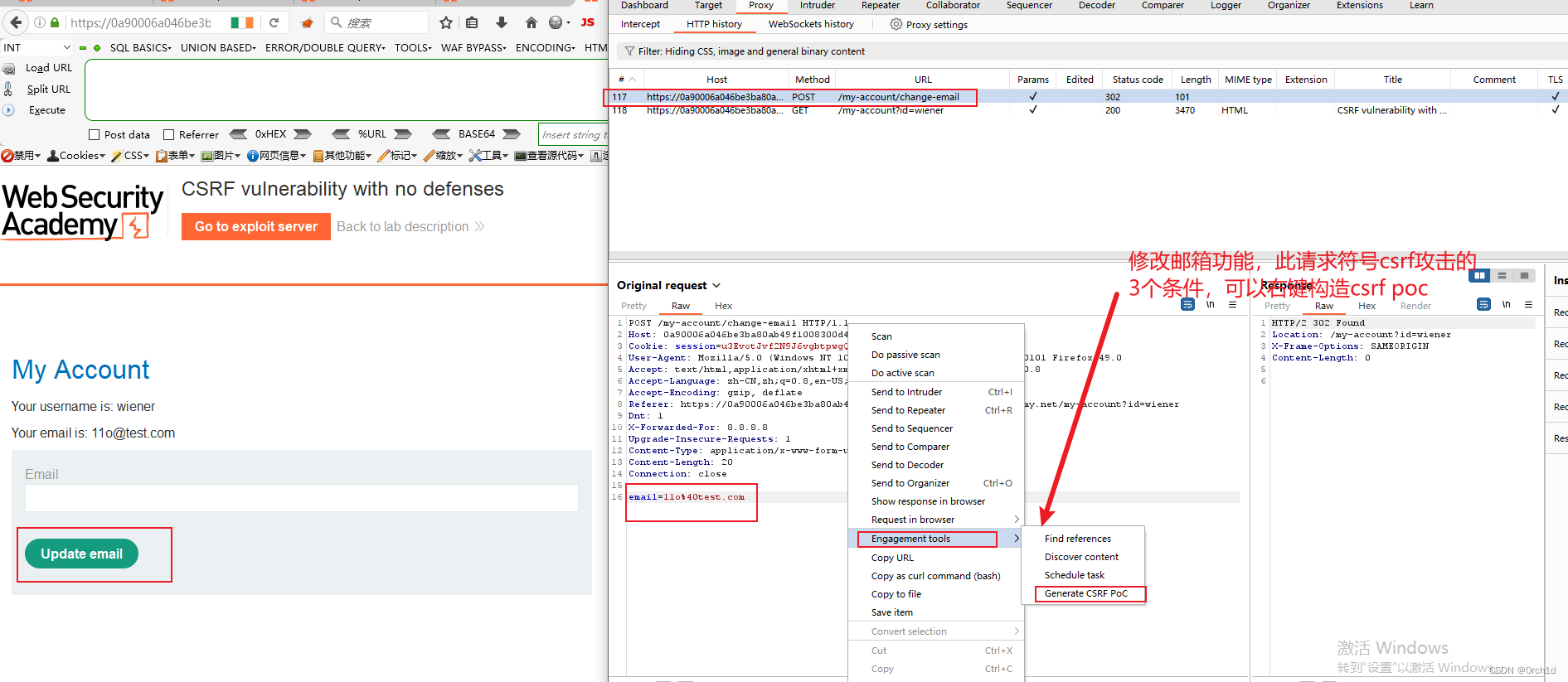Expand the UNION BASED menu
This screenshot has height=682, width=1568.
coord(218,48)
